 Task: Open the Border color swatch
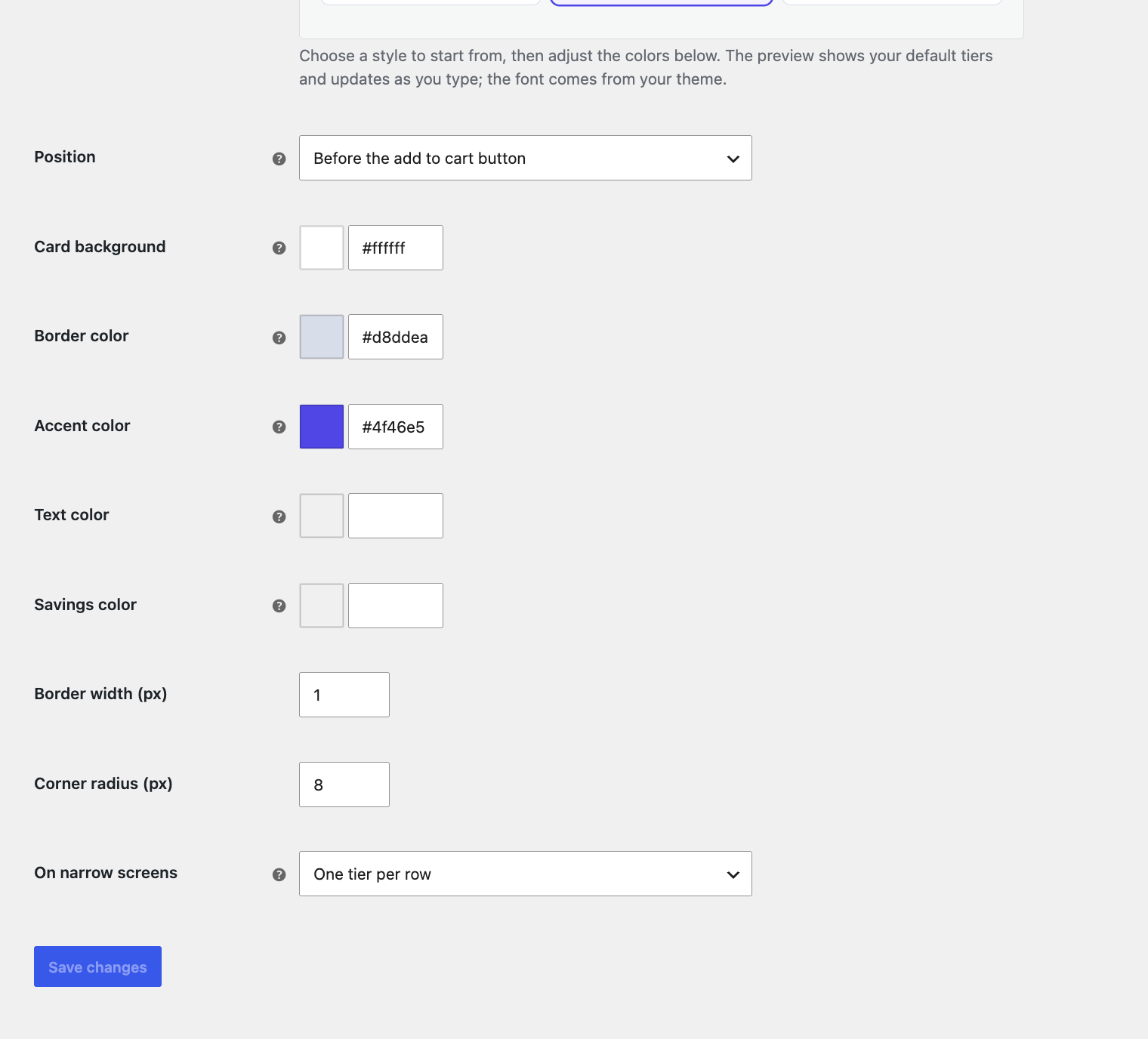click(321, 337)
